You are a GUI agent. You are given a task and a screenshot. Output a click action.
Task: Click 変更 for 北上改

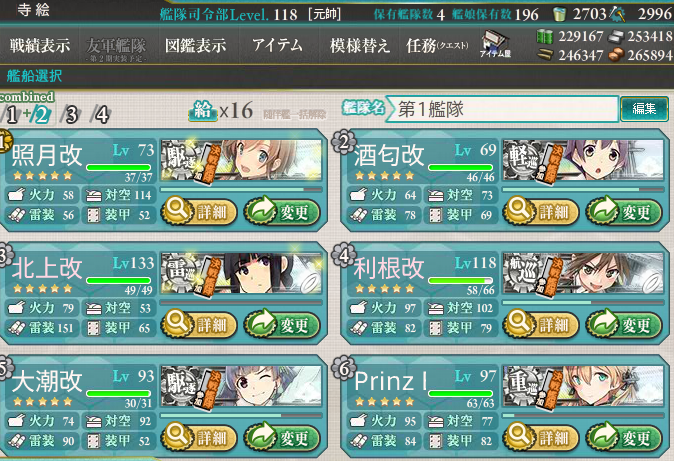[282, 325]
